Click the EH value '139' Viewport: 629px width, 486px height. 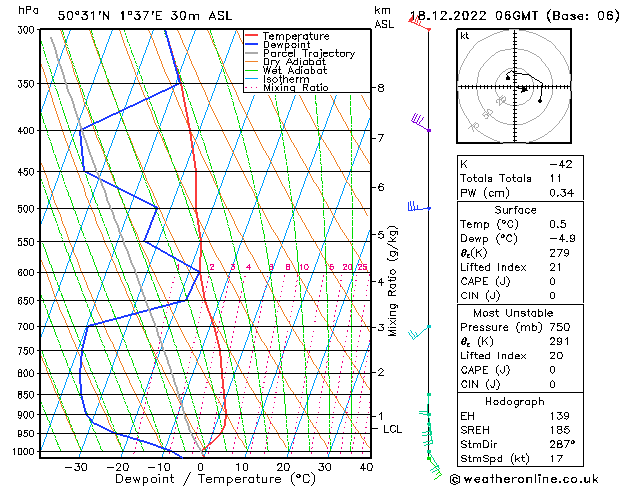pos(560,416)
